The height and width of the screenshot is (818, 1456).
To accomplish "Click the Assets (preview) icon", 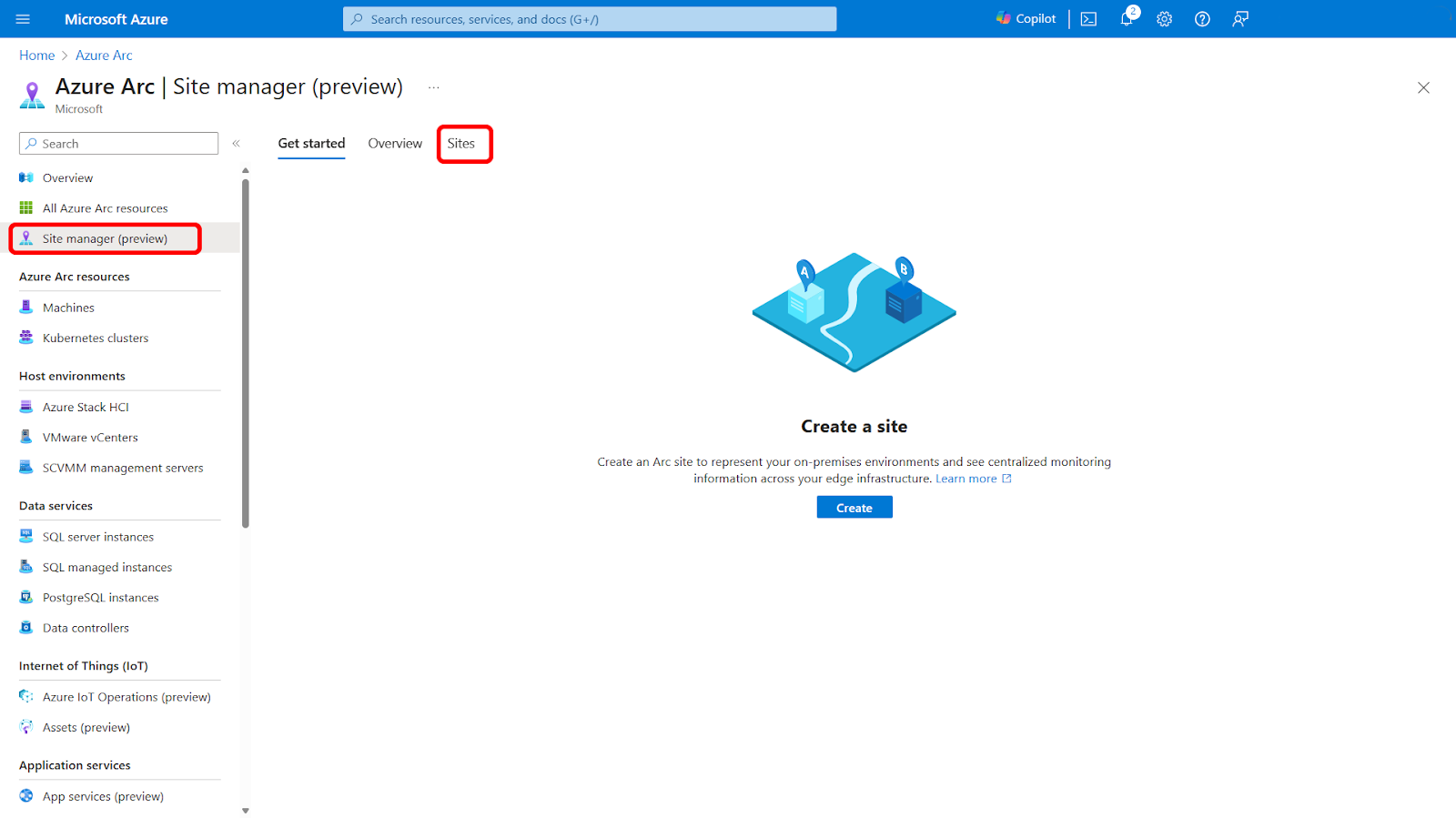I will tap(26, 727).
